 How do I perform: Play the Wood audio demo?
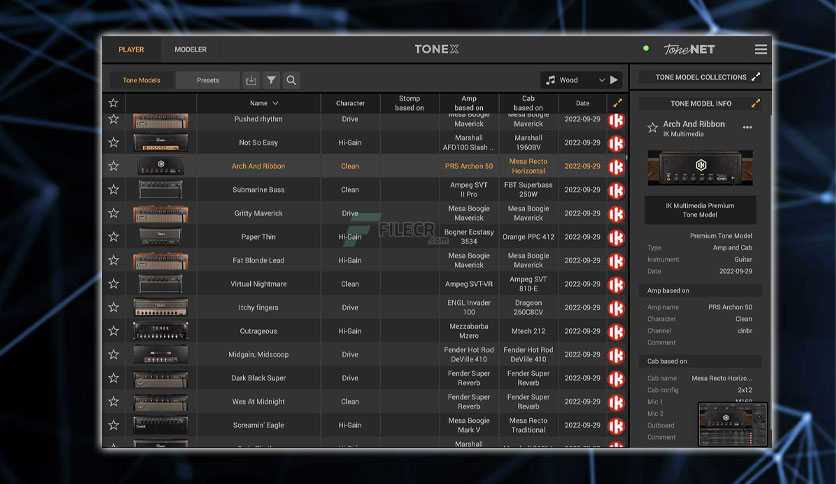[x=614, y=80]
